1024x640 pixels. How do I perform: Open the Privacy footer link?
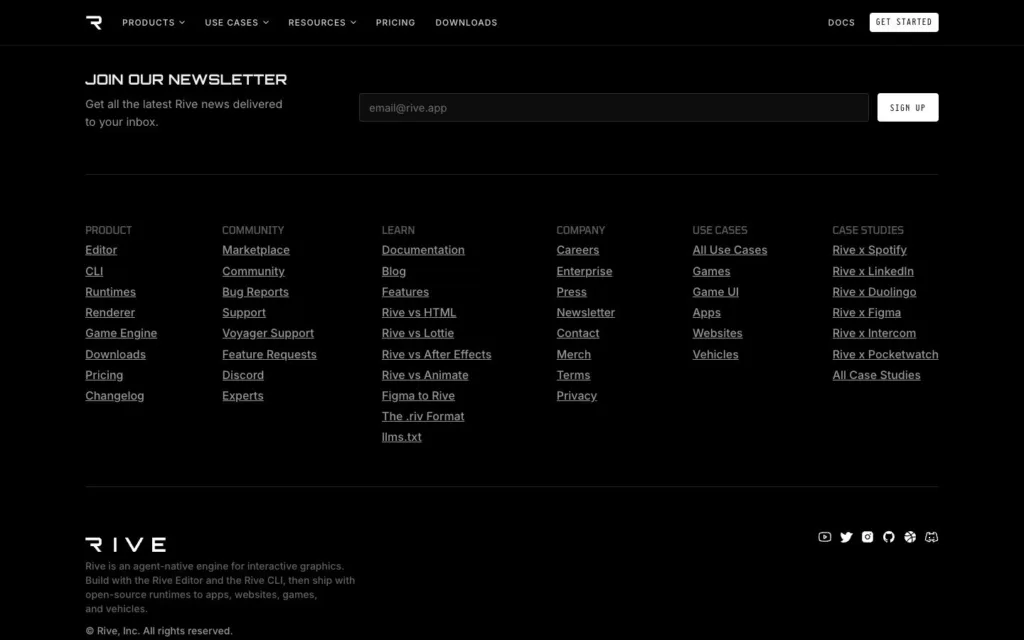click(x=577, y=396)
